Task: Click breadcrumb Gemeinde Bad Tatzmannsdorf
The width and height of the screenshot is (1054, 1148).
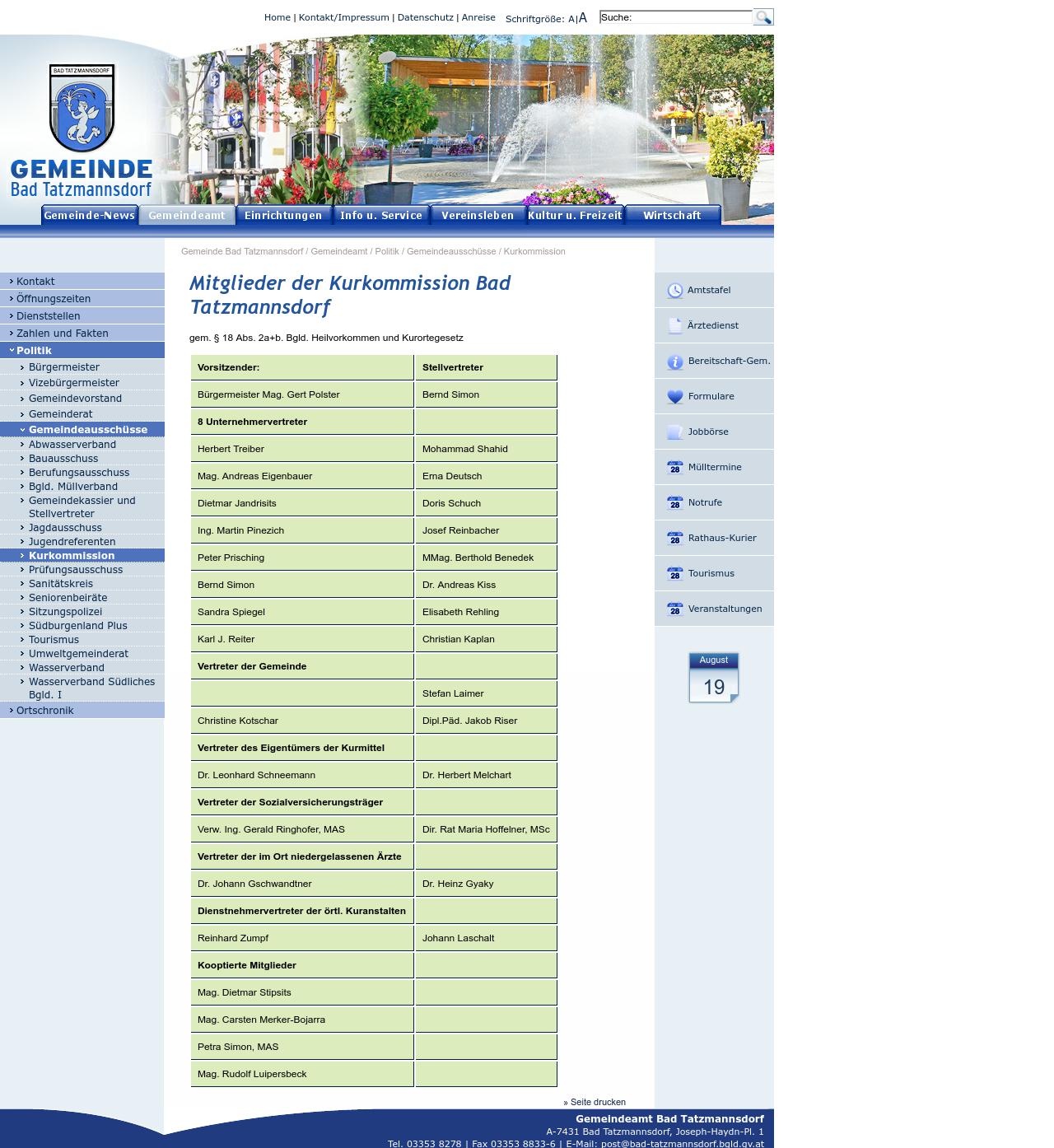Action: (242, 251)
